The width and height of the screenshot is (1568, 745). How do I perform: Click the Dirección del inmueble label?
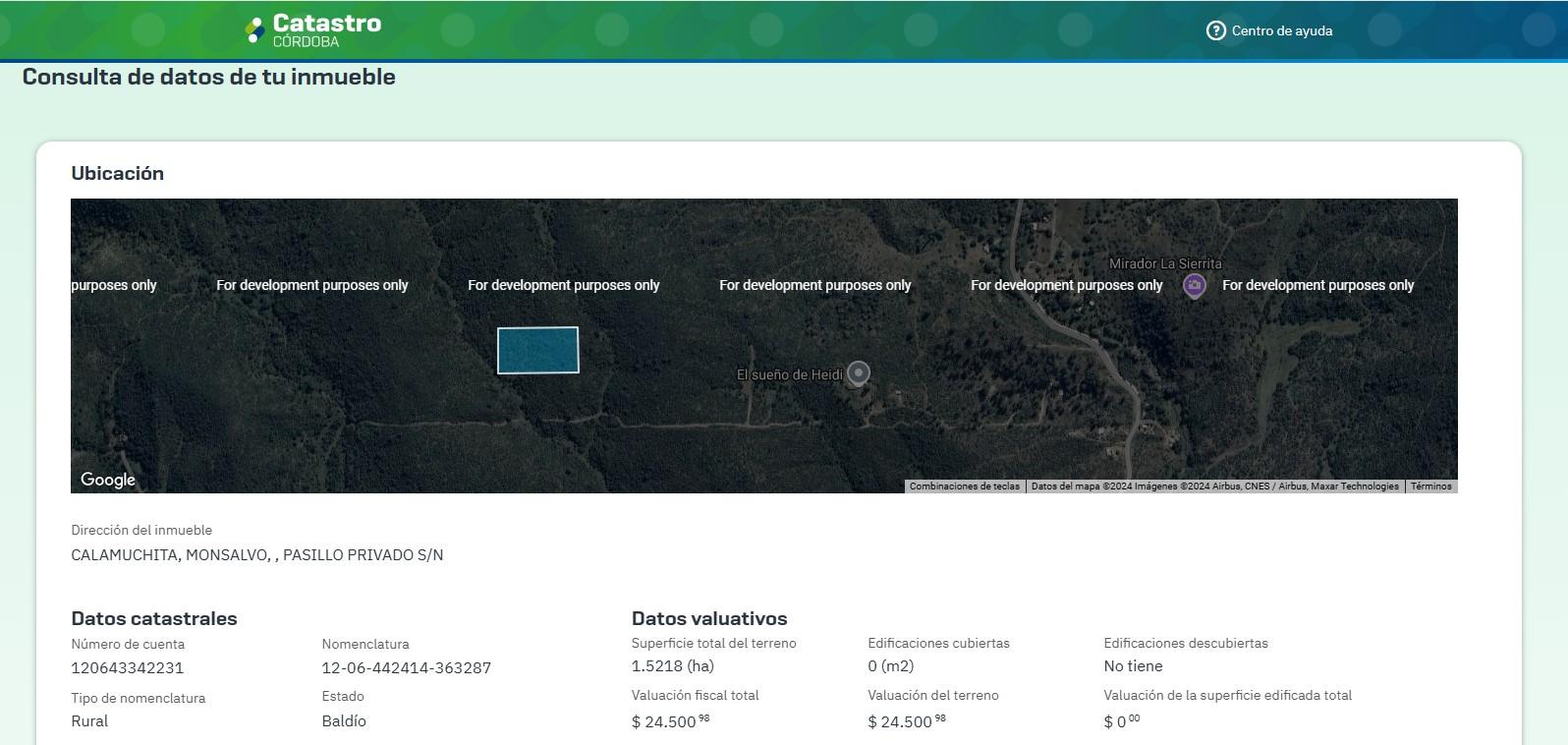click(x=141, y=531)
